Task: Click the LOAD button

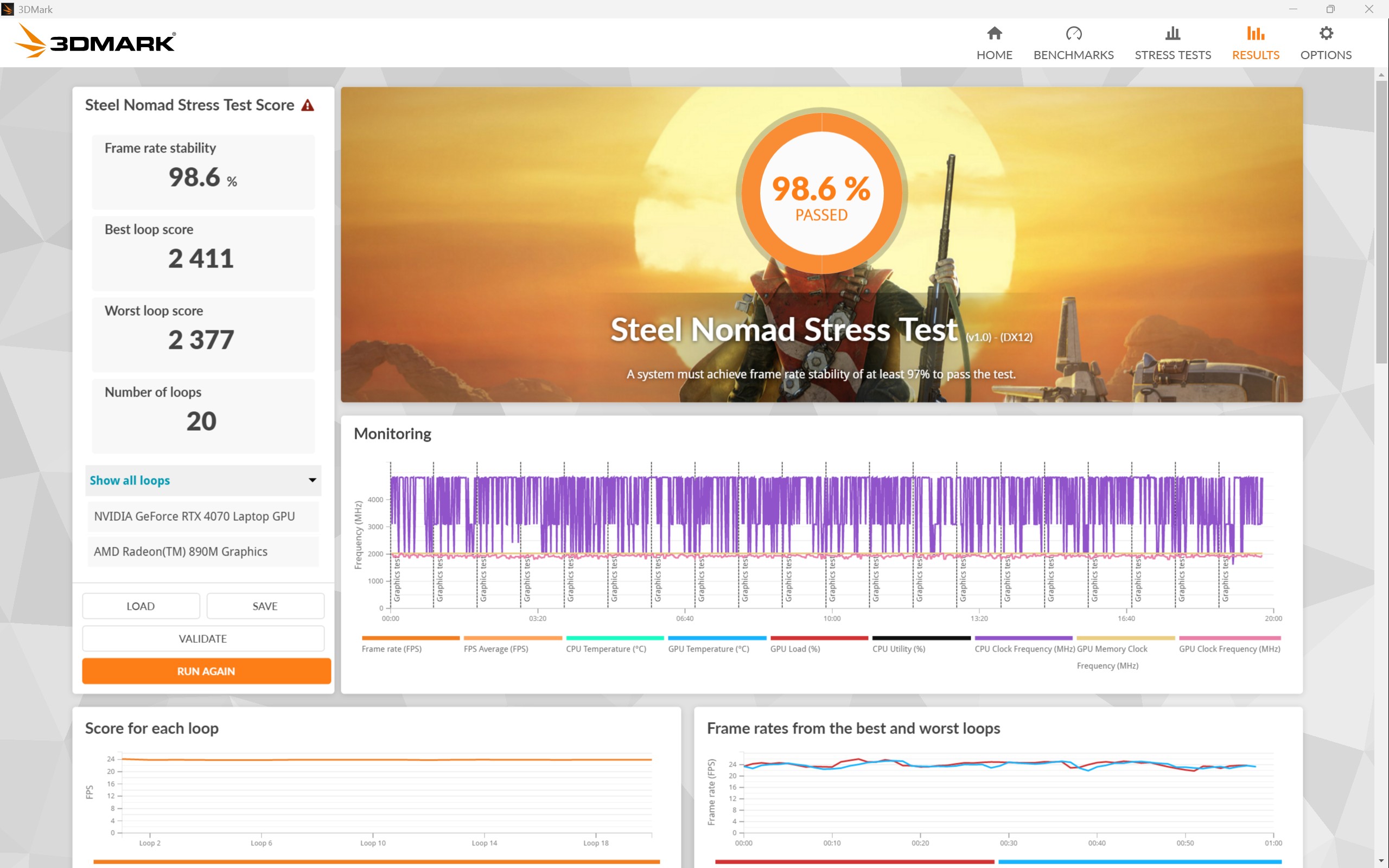Action: pos(141,605)
